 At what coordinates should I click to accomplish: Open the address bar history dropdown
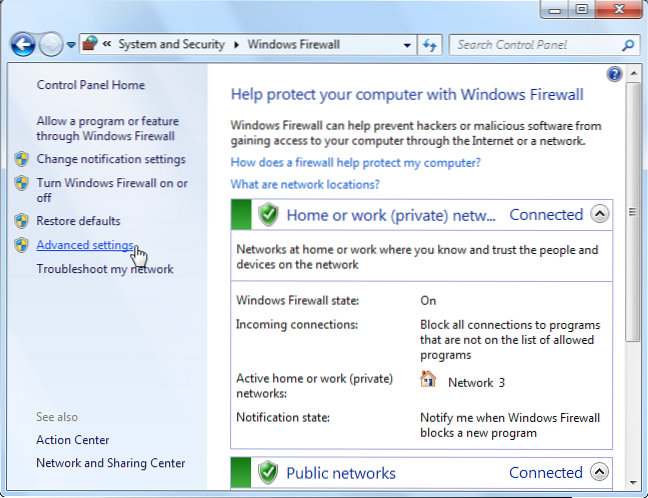pos(407,45)
